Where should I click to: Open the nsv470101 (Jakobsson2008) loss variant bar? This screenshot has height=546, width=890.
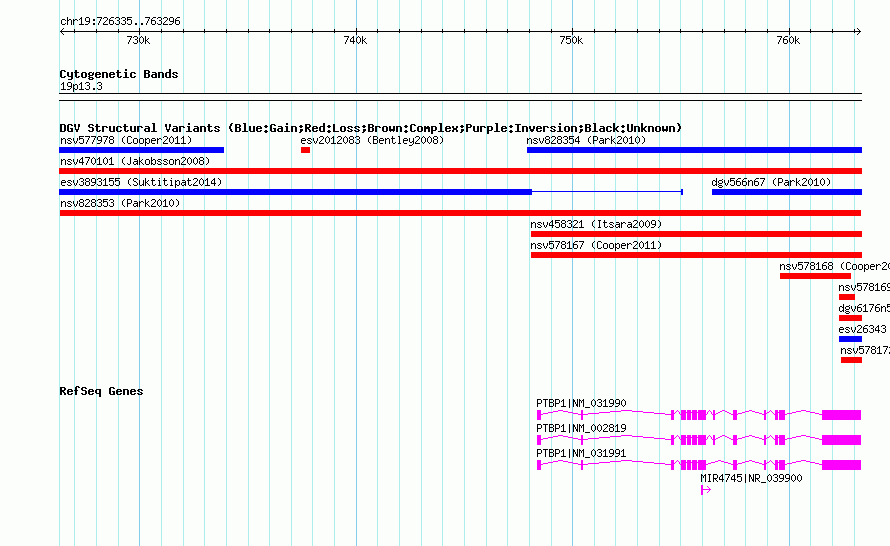point(460,171)
